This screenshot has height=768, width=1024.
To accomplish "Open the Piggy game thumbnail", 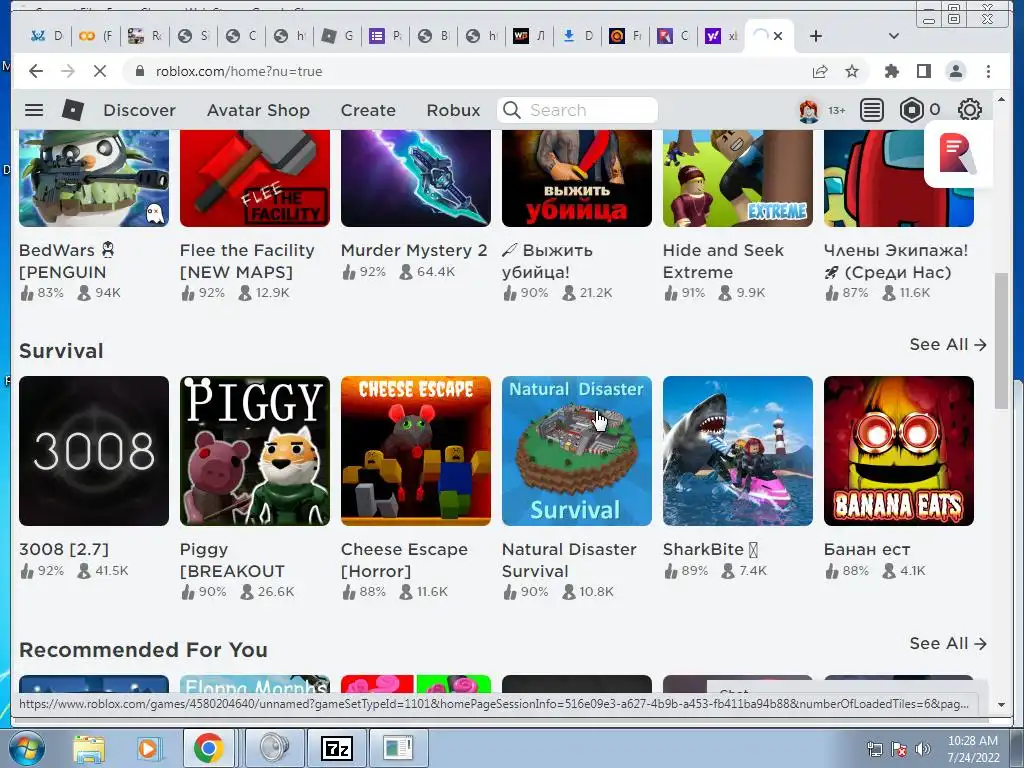I will [255, 451].
